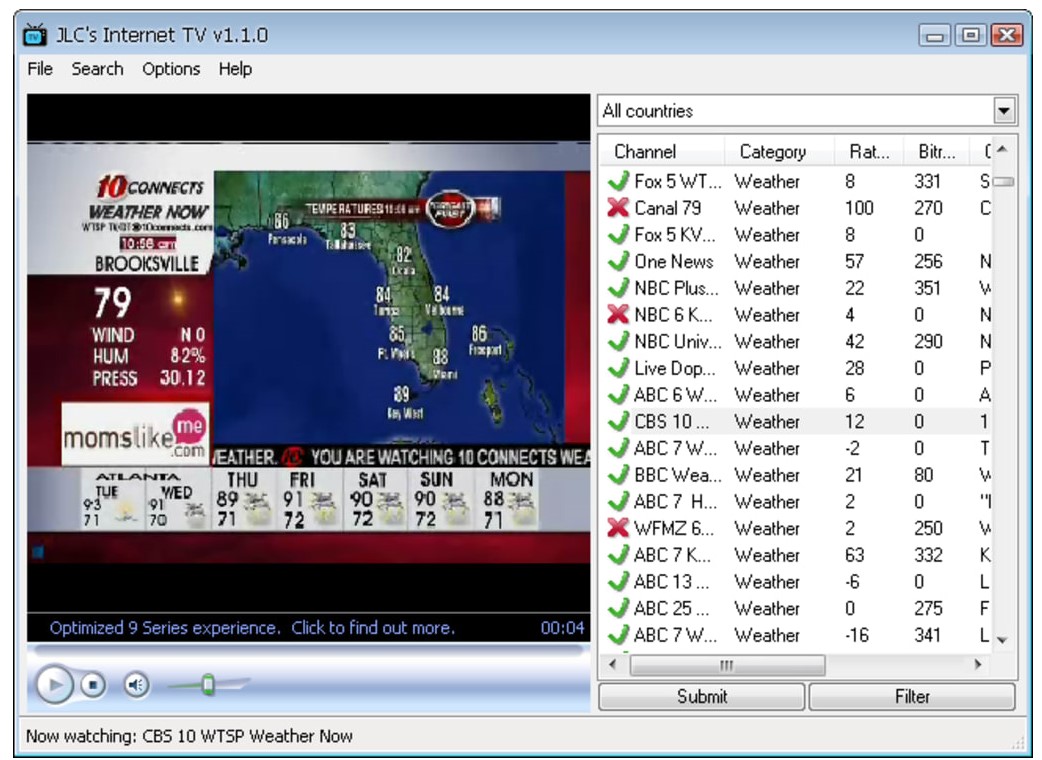Select the check icon beside BBC Wea
The image size is (1042, 760).
618,474
